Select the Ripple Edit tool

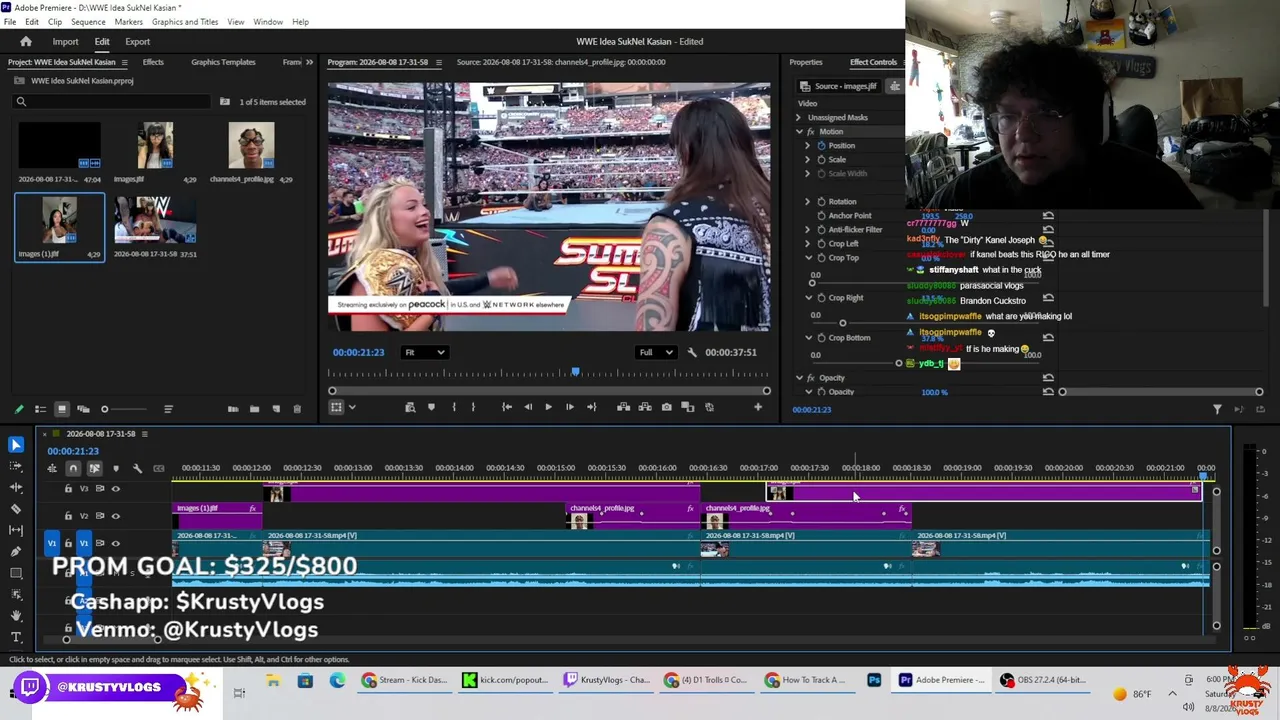(16, 487)
